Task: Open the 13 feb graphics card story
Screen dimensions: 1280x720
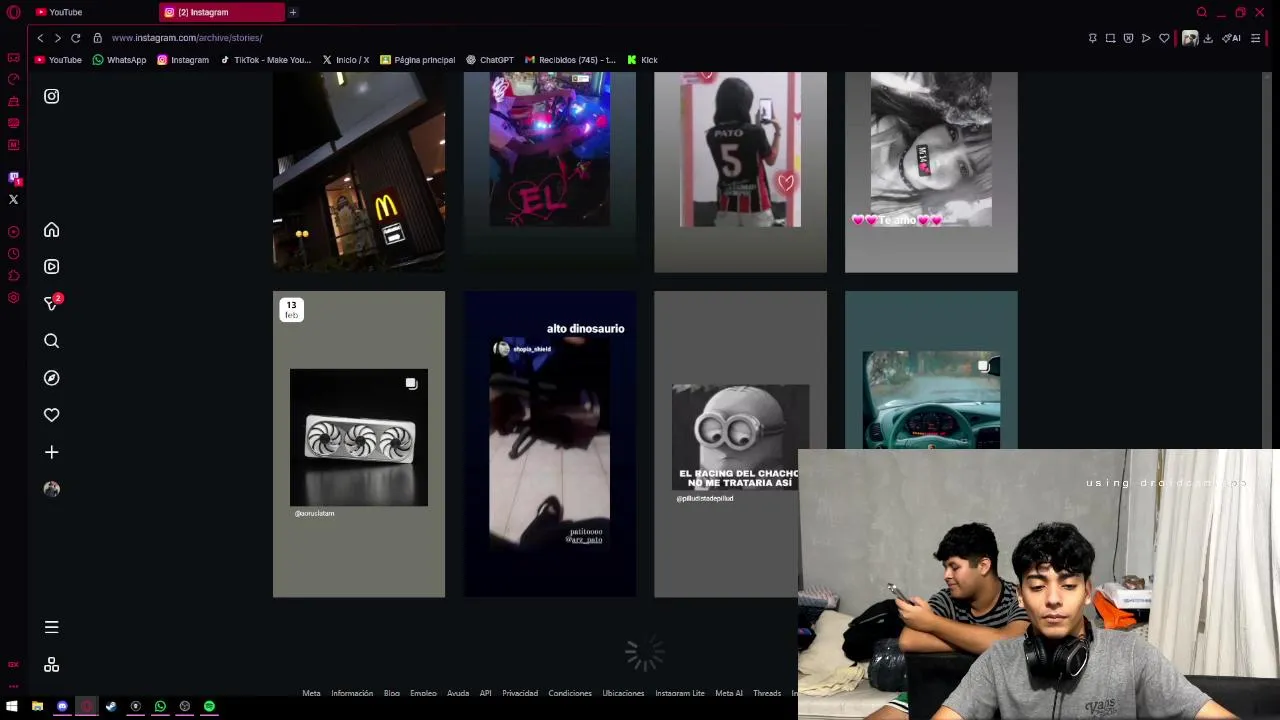Action: (x=359, y=444)
